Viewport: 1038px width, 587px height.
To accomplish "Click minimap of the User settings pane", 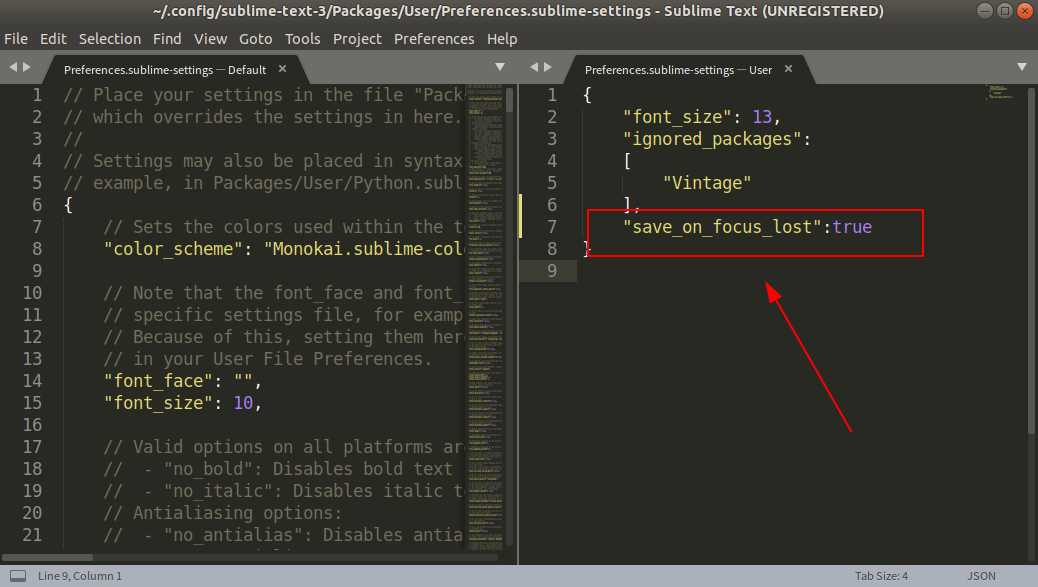I will click(1000, 92).
